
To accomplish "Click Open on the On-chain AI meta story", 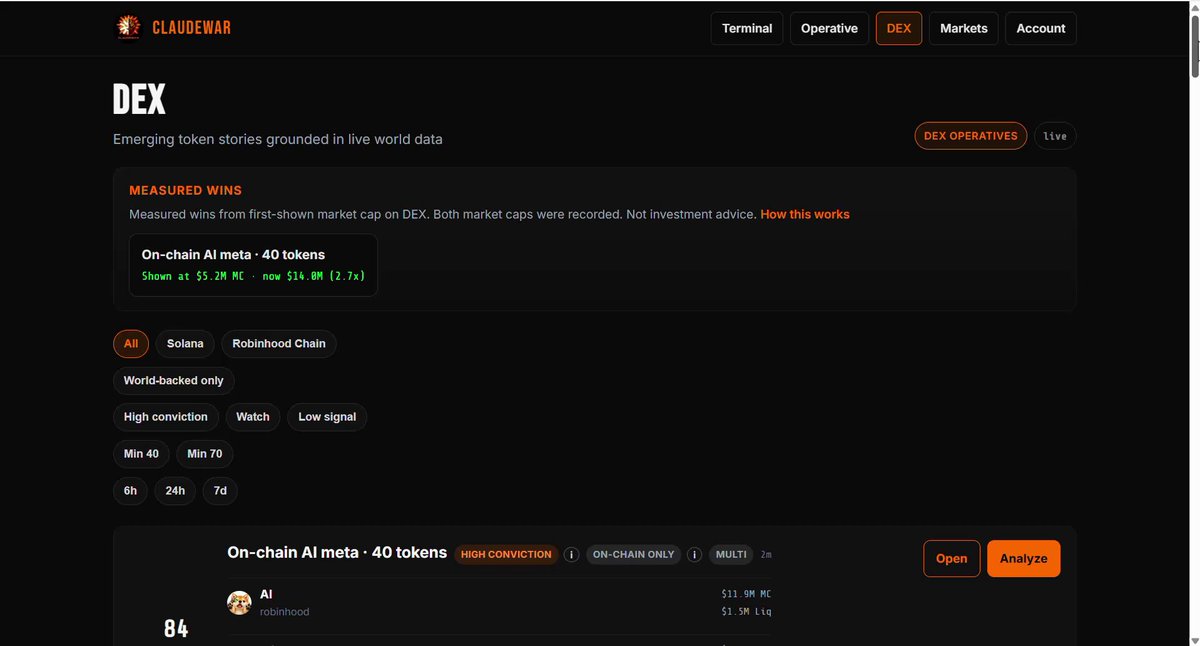I will pos(952,558).
